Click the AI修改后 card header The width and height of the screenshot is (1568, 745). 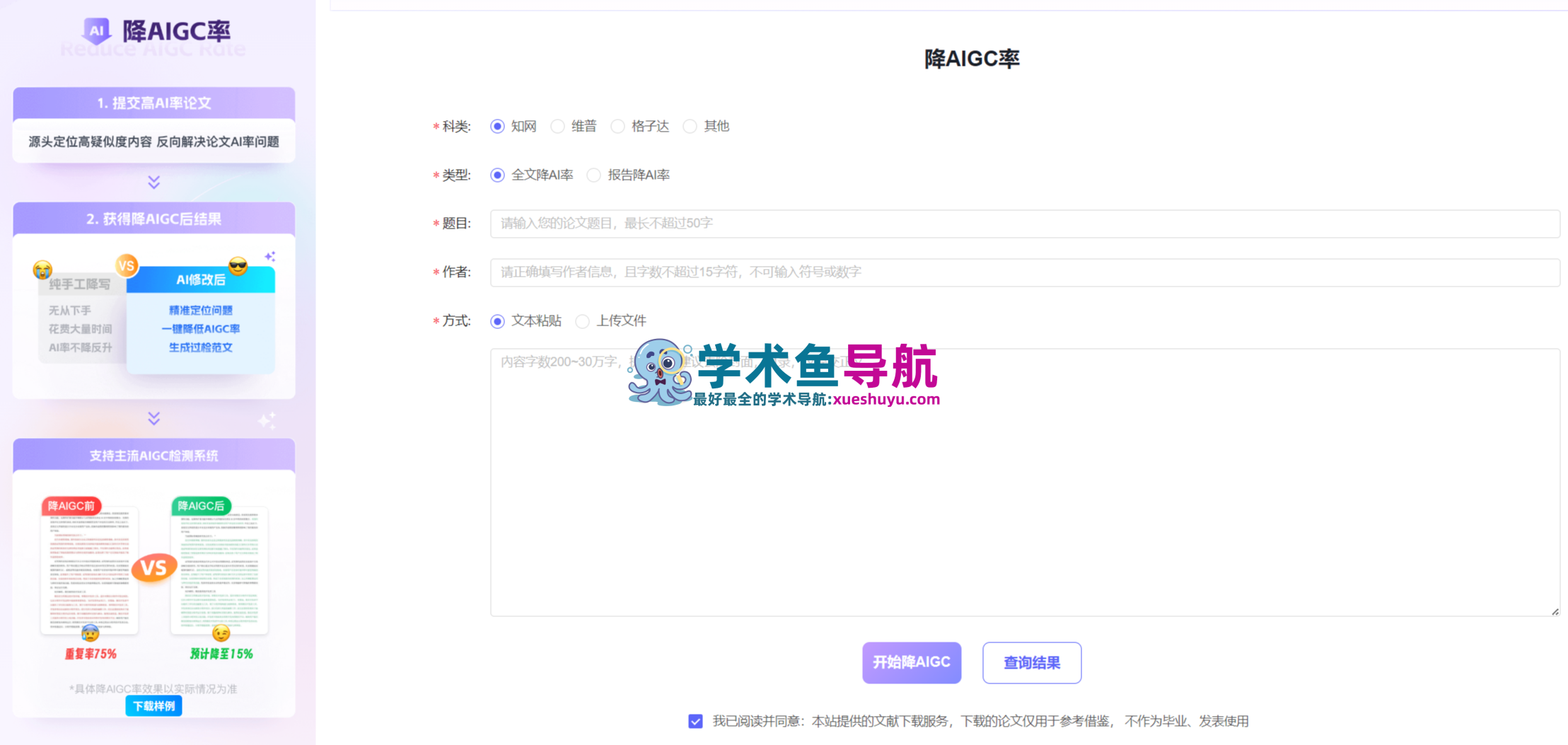coord(201,280)
